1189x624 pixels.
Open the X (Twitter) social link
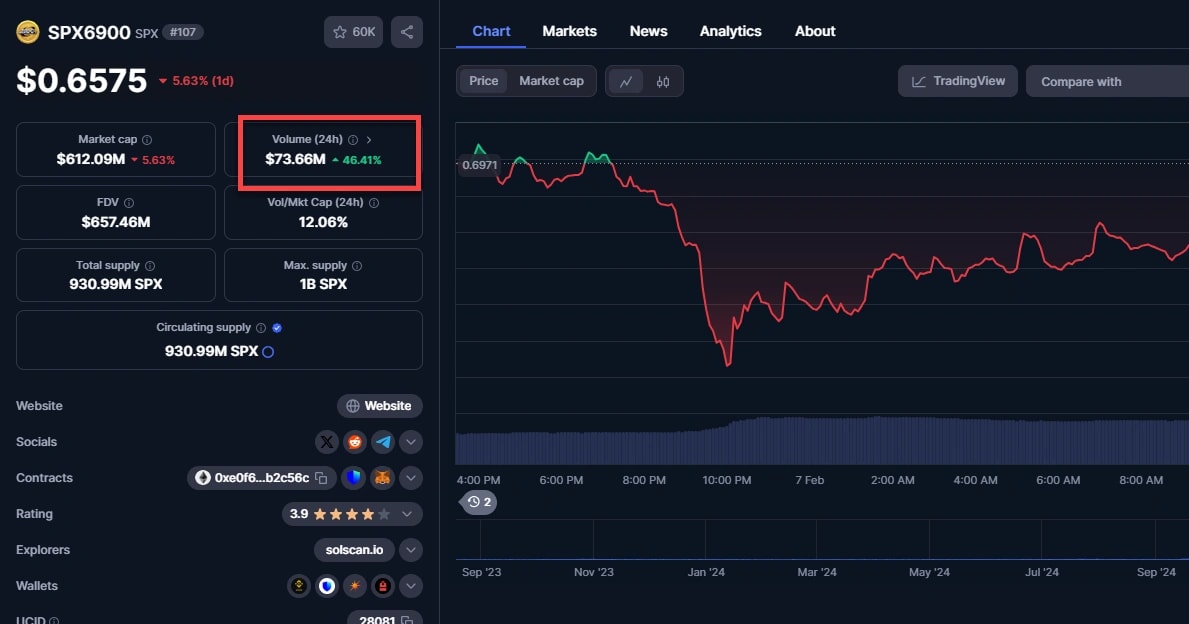(x=327, y=442)
